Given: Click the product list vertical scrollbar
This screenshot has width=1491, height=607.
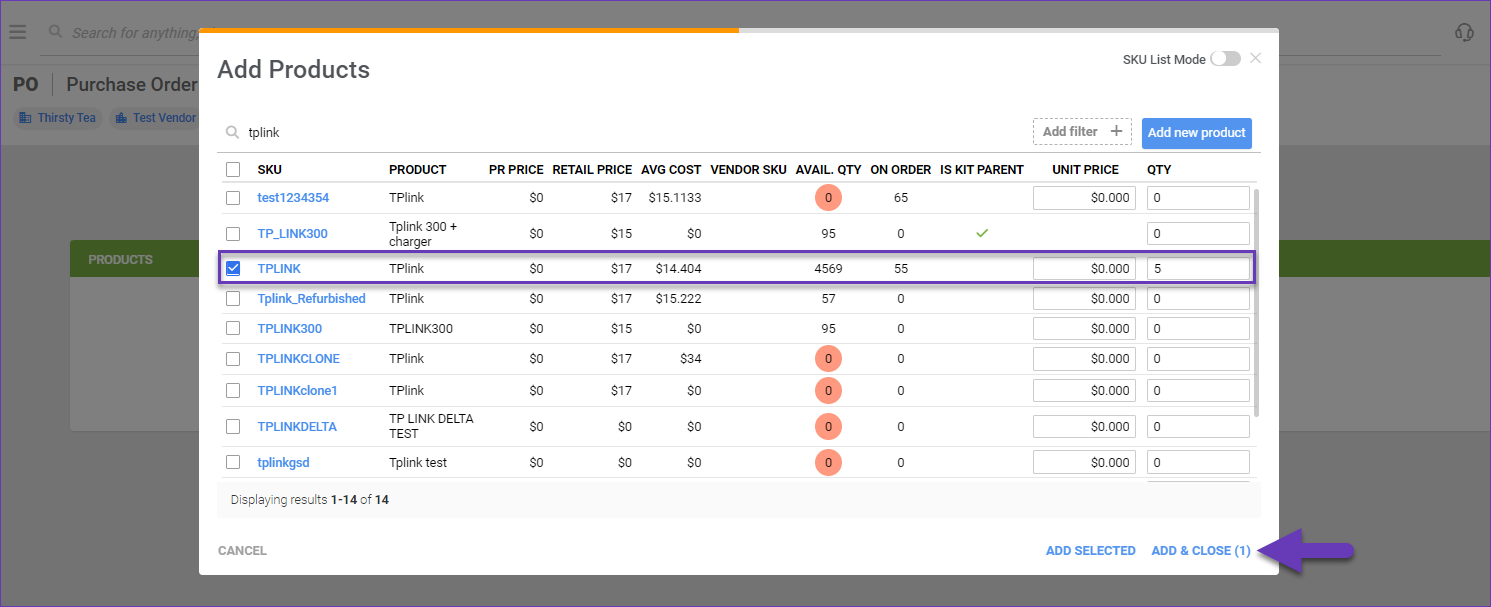Looking at the screenshot, I should (x=1257, y=302).
